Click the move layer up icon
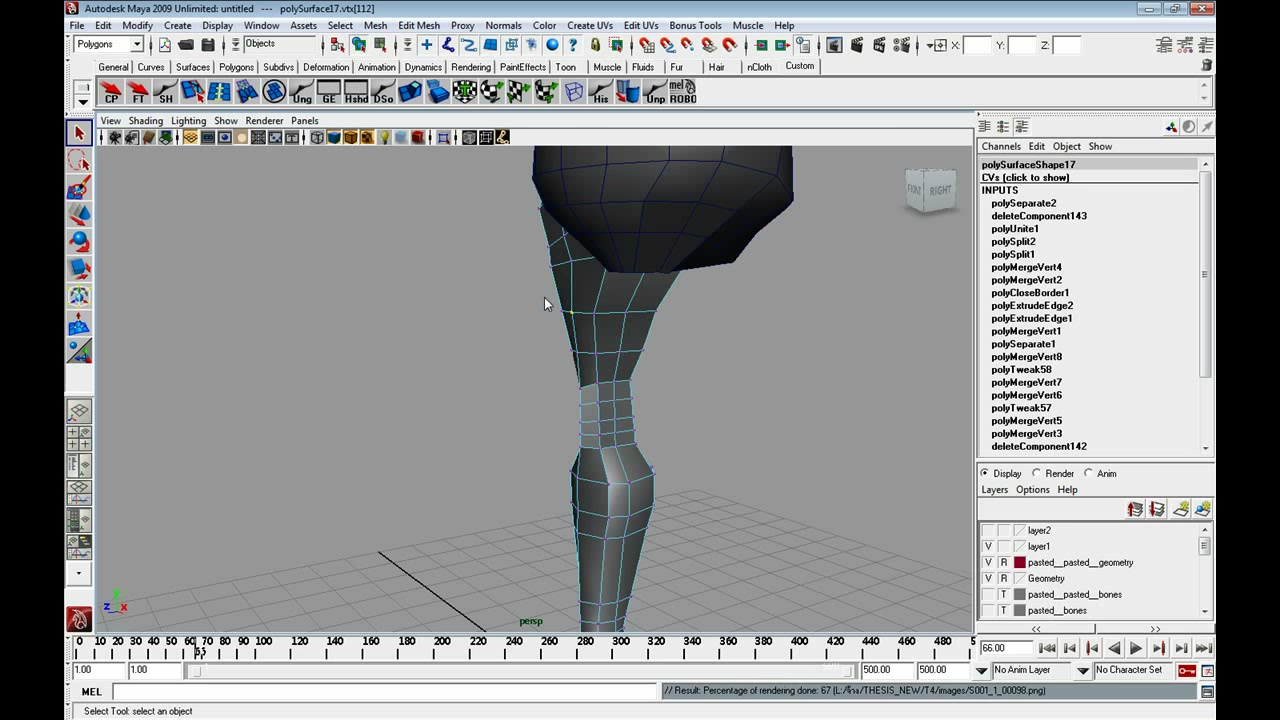This screenshot has height=720, width=1280. pos(1135,510)
